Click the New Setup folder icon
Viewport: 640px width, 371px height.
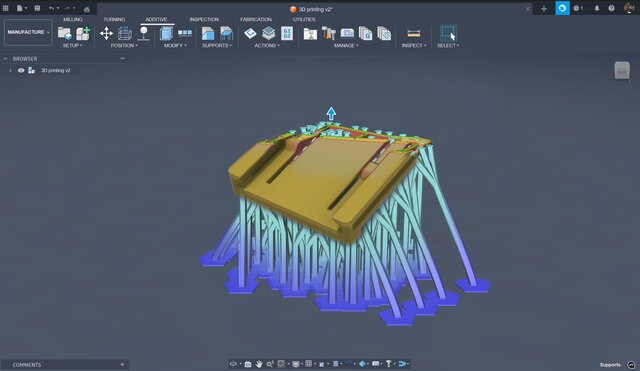tap(64, 33)
